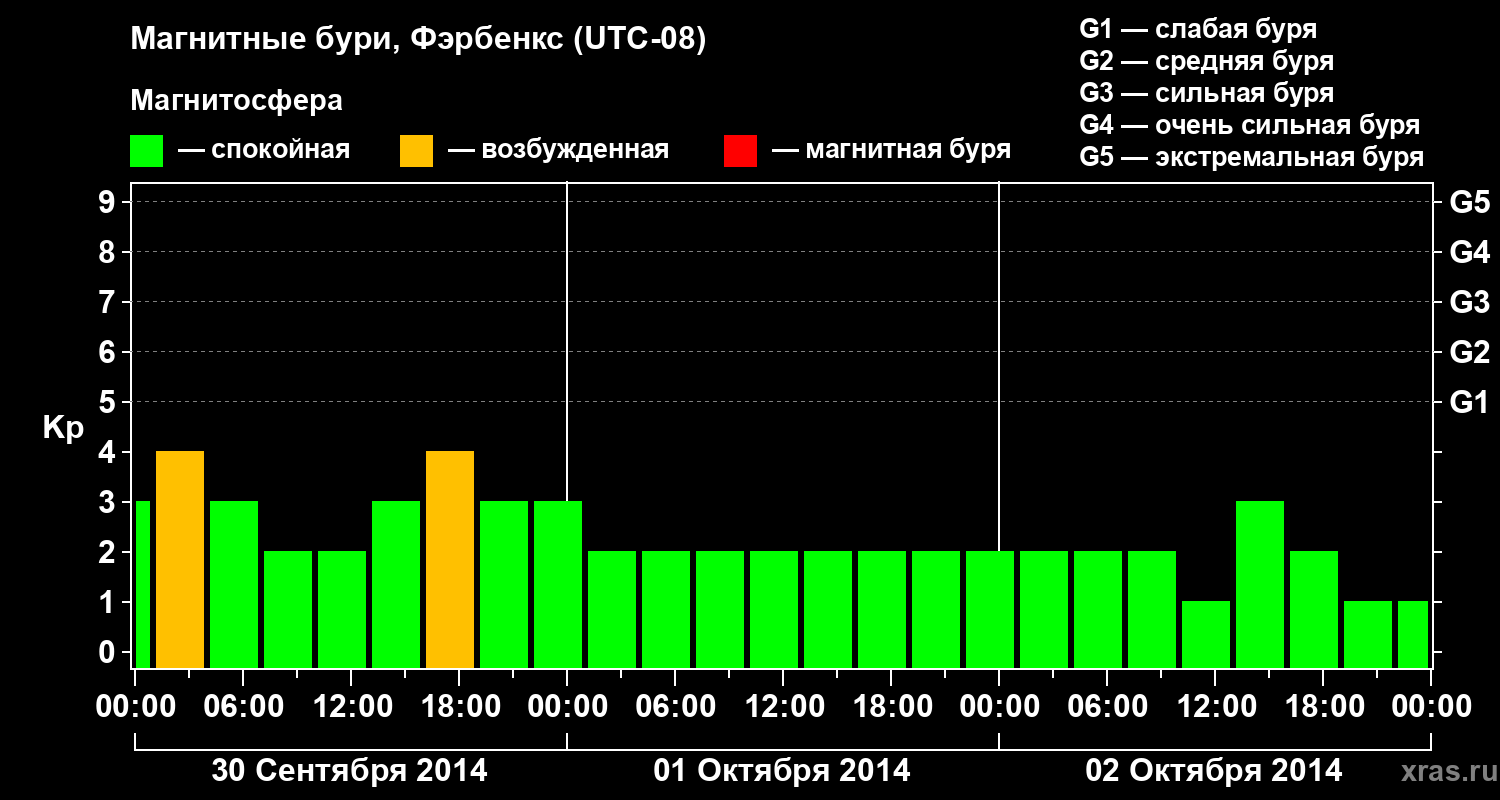The width and height of the screenshot is (1500, 800).
Task: Click the 'G1 — слабая буря' legend line
Action: (1198, 29)
